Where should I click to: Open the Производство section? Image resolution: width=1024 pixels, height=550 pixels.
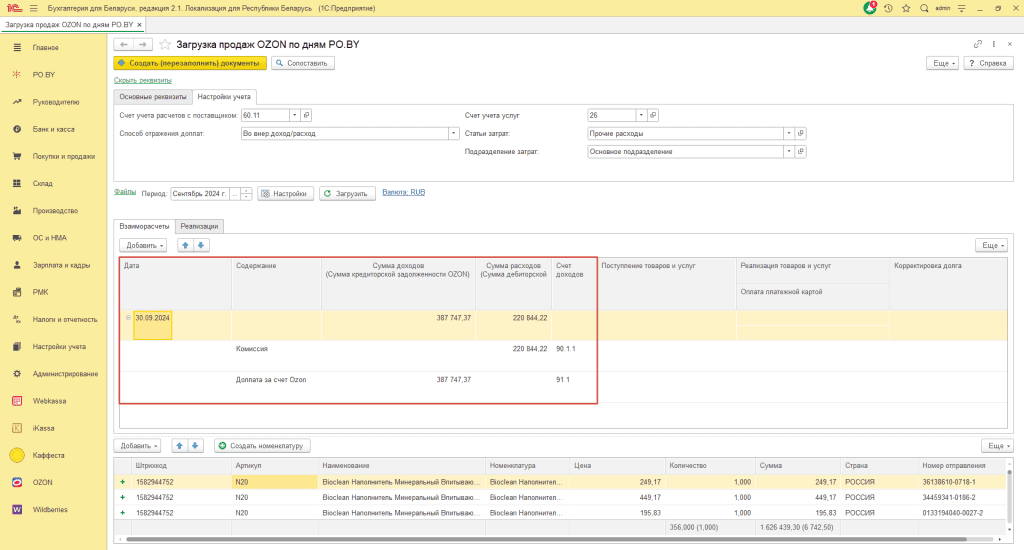pyautogui.click(x=55, y=211)
